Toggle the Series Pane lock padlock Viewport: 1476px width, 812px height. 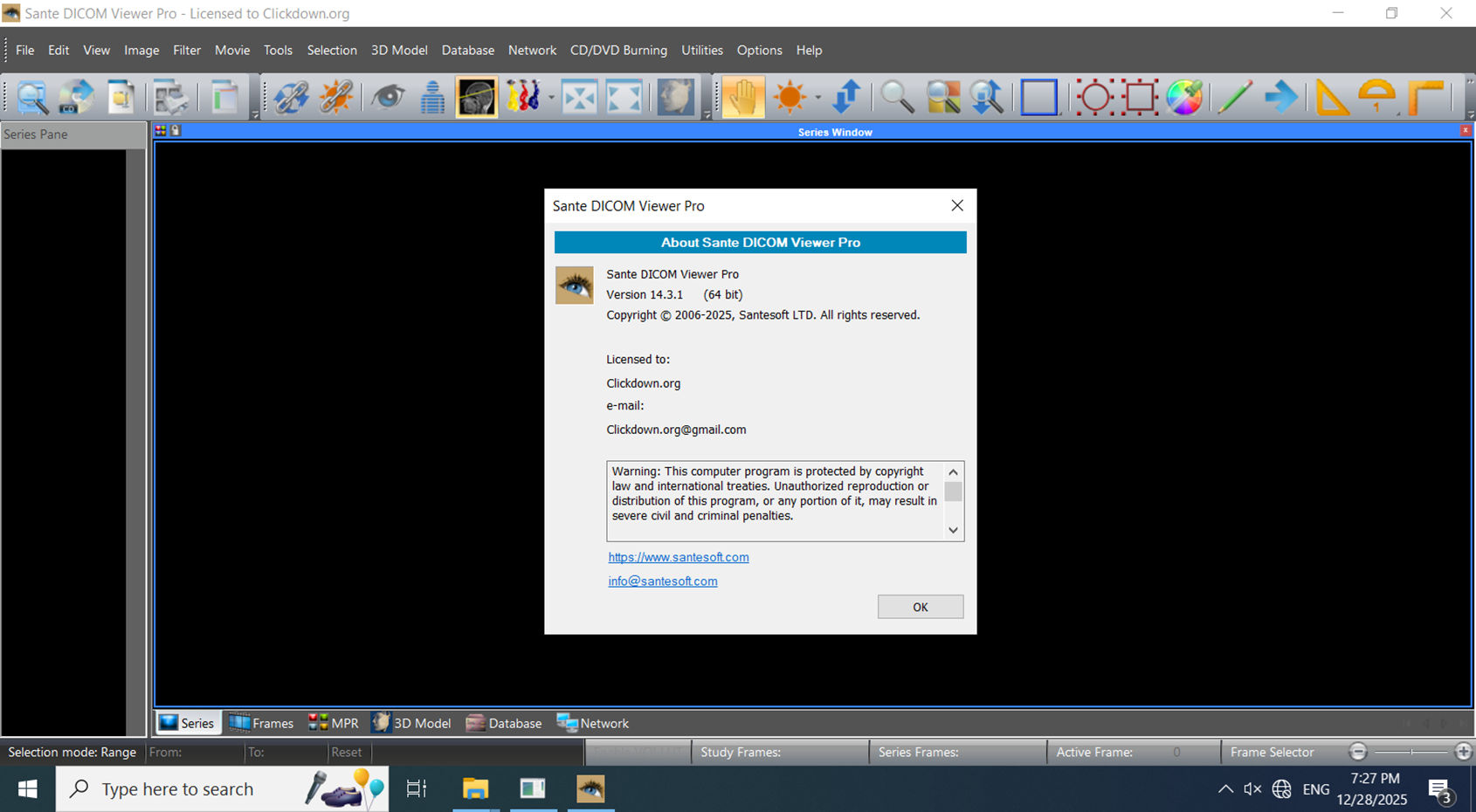click(x=176, y=129)
